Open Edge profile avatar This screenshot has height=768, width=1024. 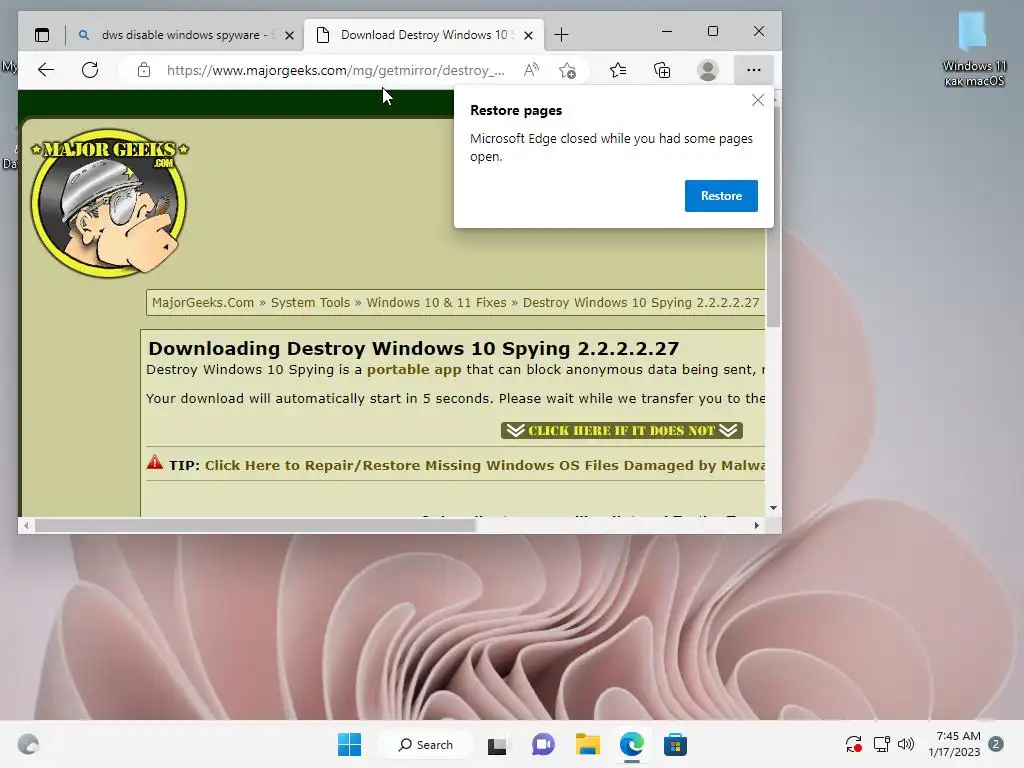pos(708,70)
